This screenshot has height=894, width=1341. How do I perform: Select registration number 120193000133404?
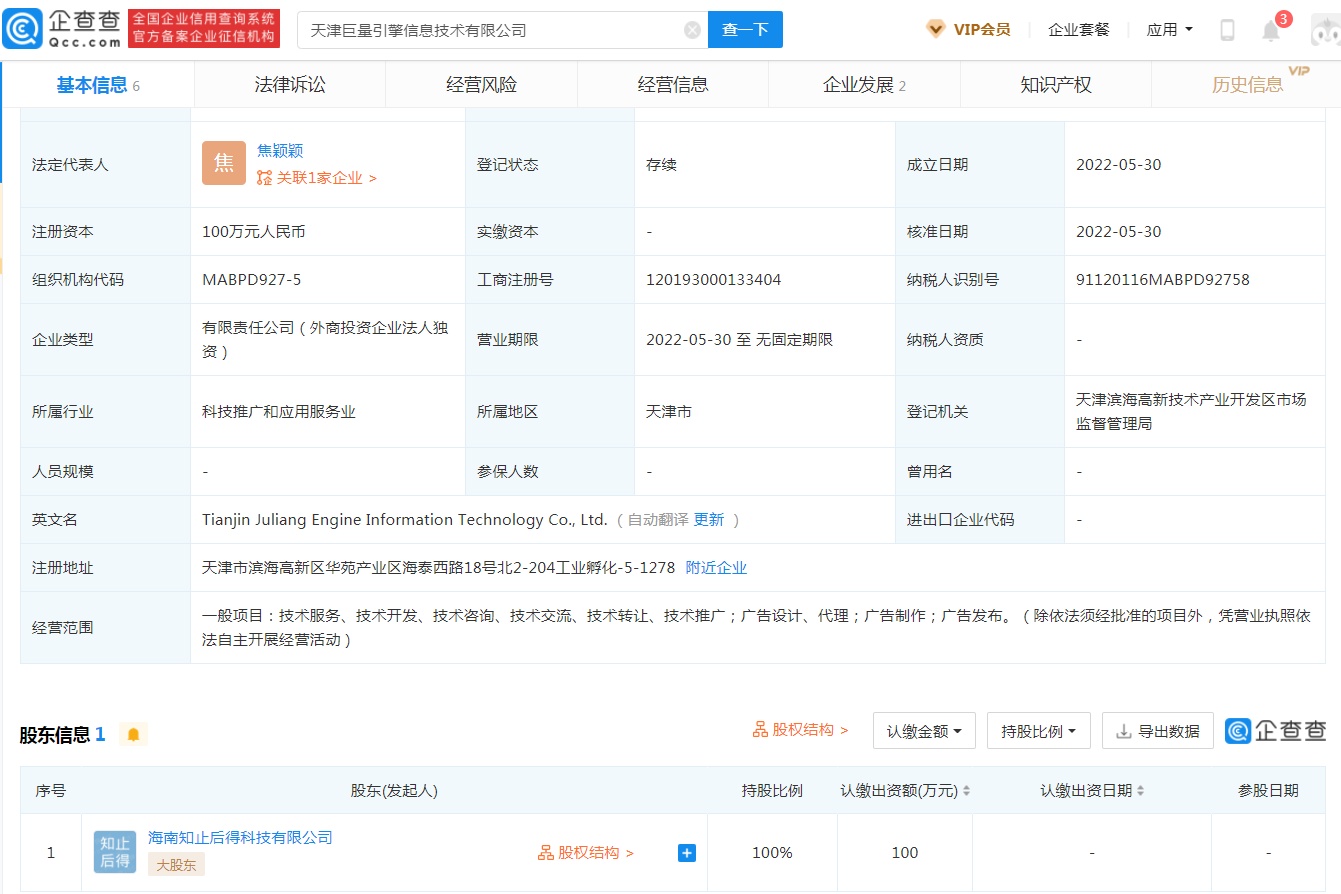click(x=714, y=280)
